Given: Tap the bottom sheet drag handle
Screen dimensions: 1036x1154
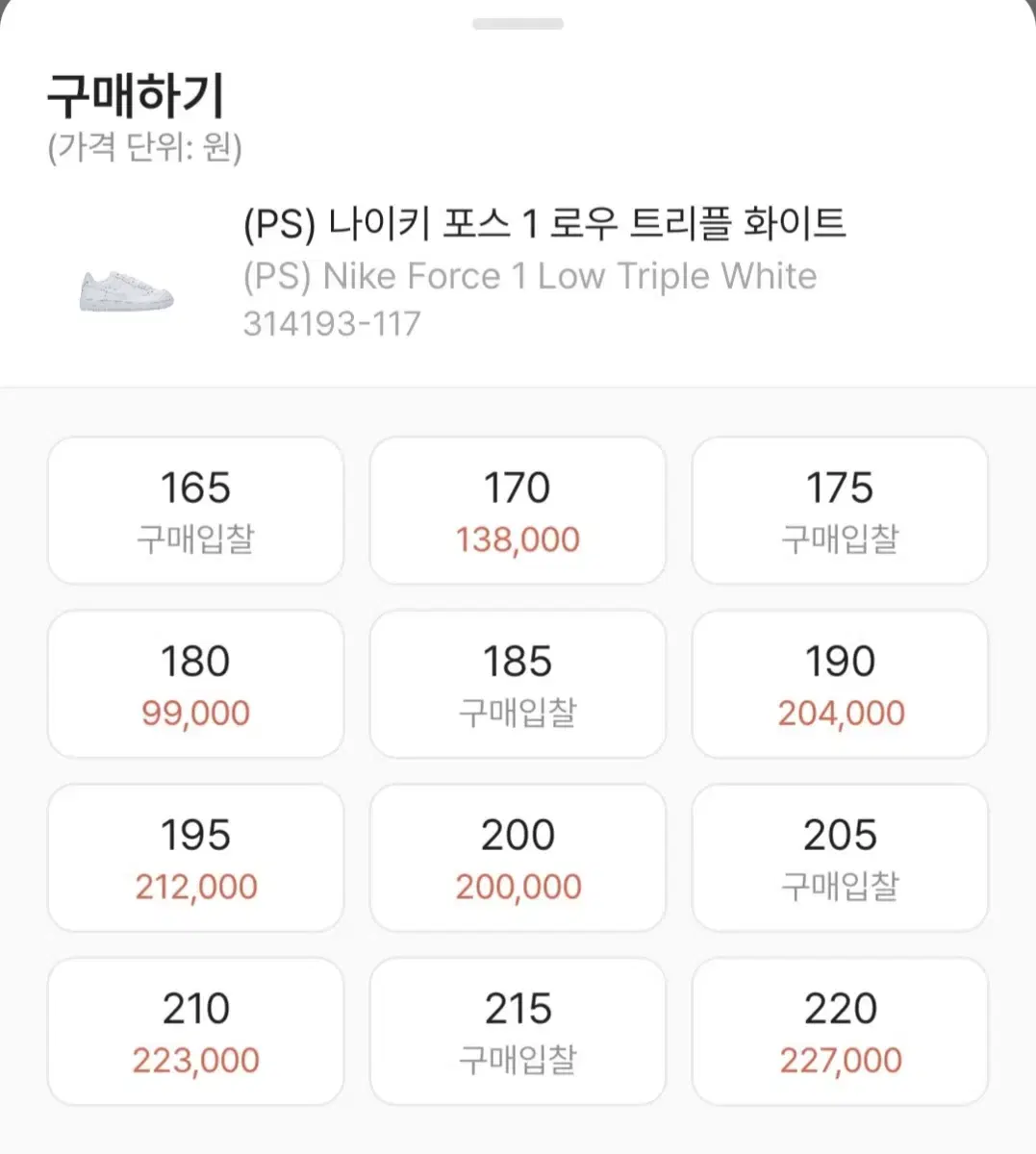Looking at the screenshot, I should tap(518, 24).
